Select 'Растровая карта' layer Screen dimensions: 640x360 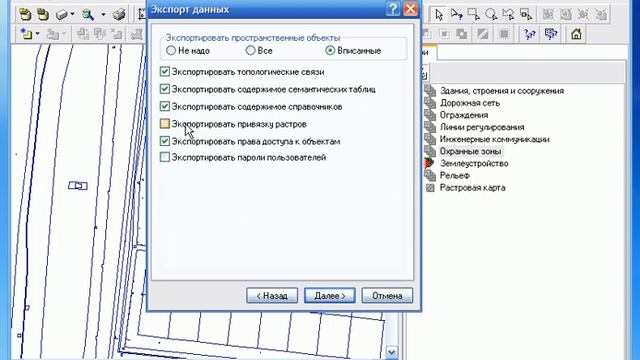(472, 188)
